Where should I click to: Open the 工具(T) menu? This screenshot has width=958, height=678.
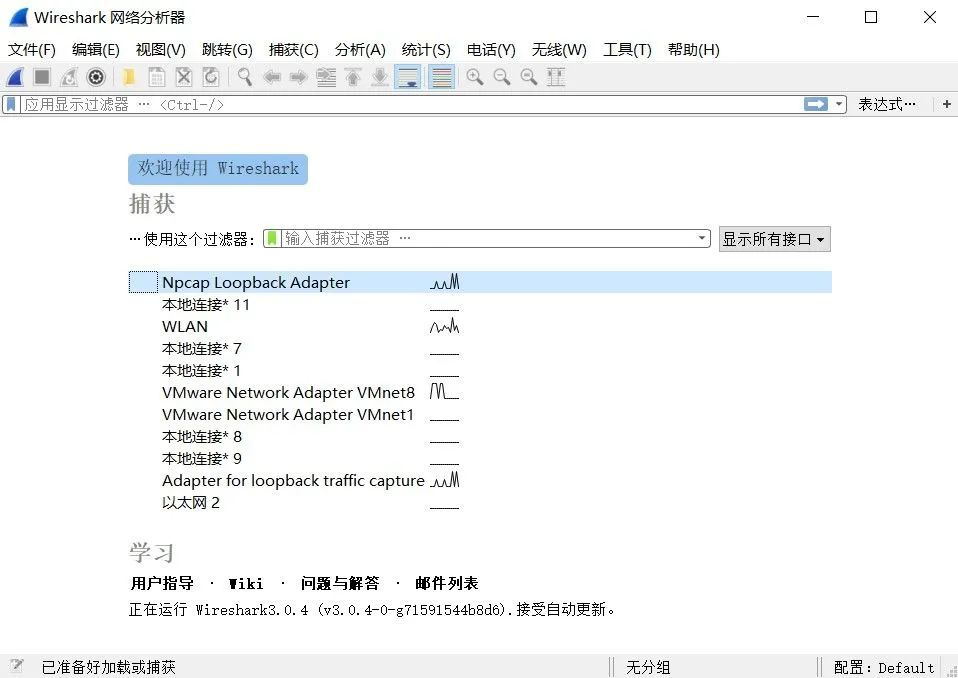click(x=627, y=49)
